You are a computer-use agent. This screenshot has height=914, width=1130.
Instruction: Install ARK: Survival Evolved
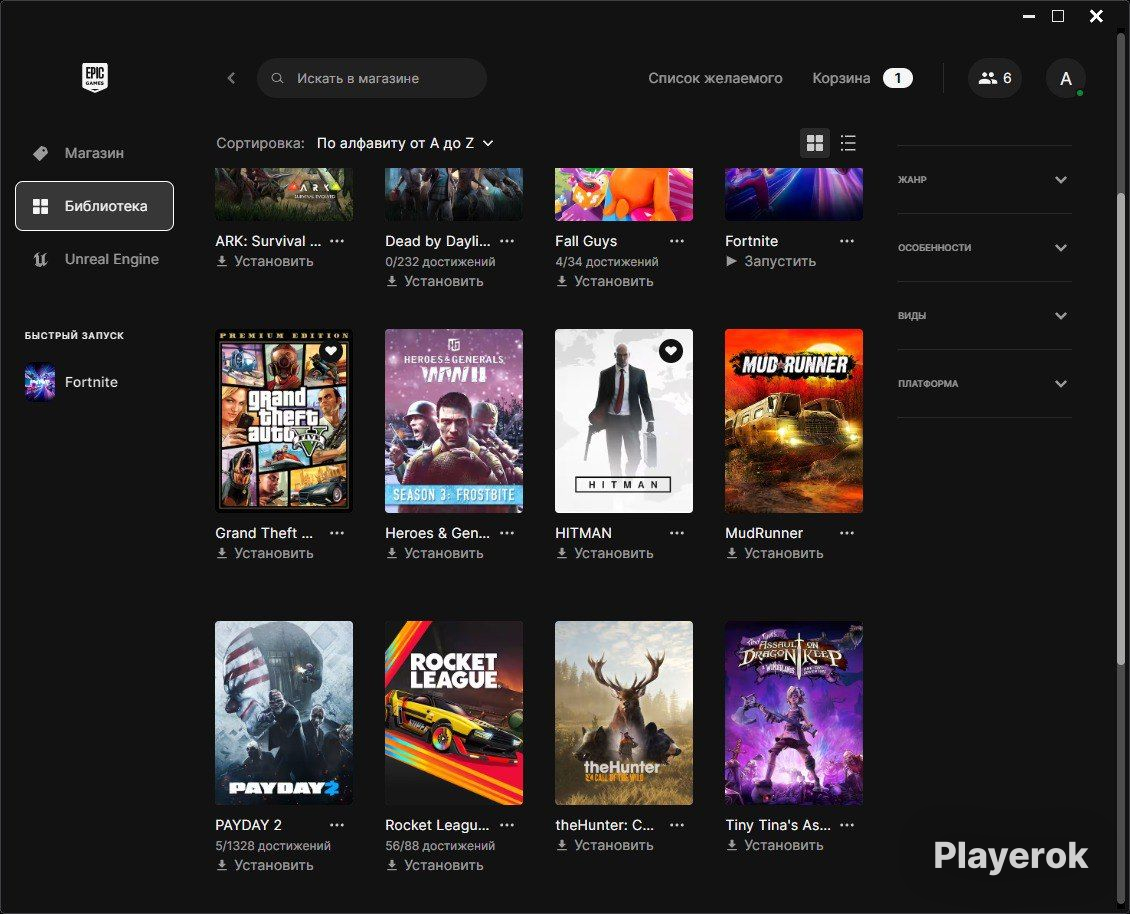[x=265, y=261]
